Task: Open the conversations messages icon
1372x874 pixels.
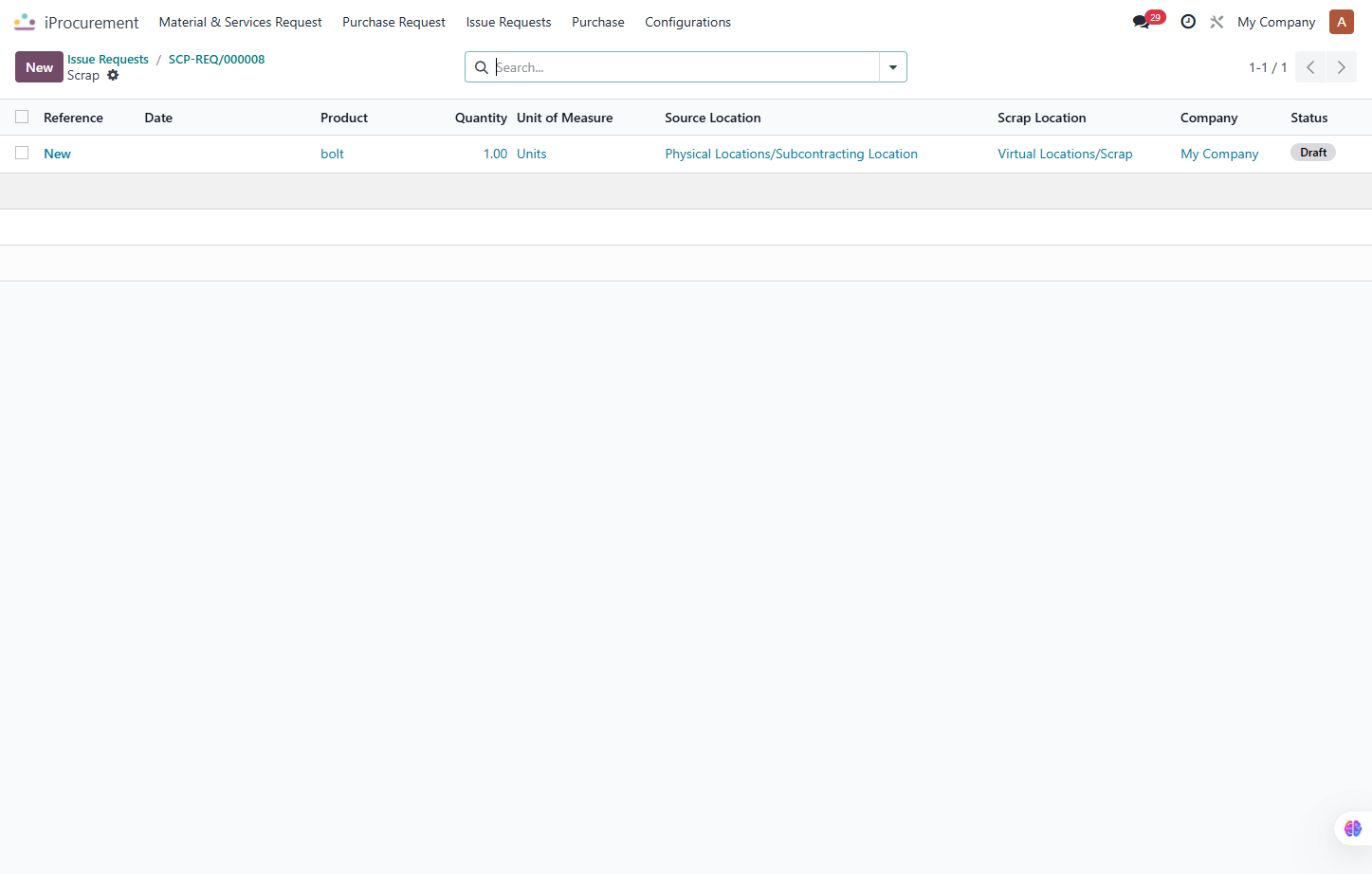Action: 1141,22
